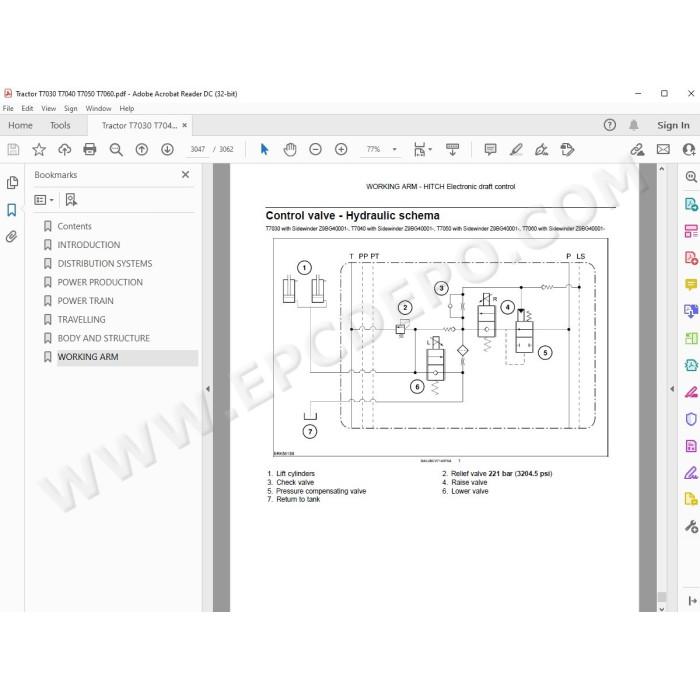Open the TRAVELLING bookmark

pos(81,320)
